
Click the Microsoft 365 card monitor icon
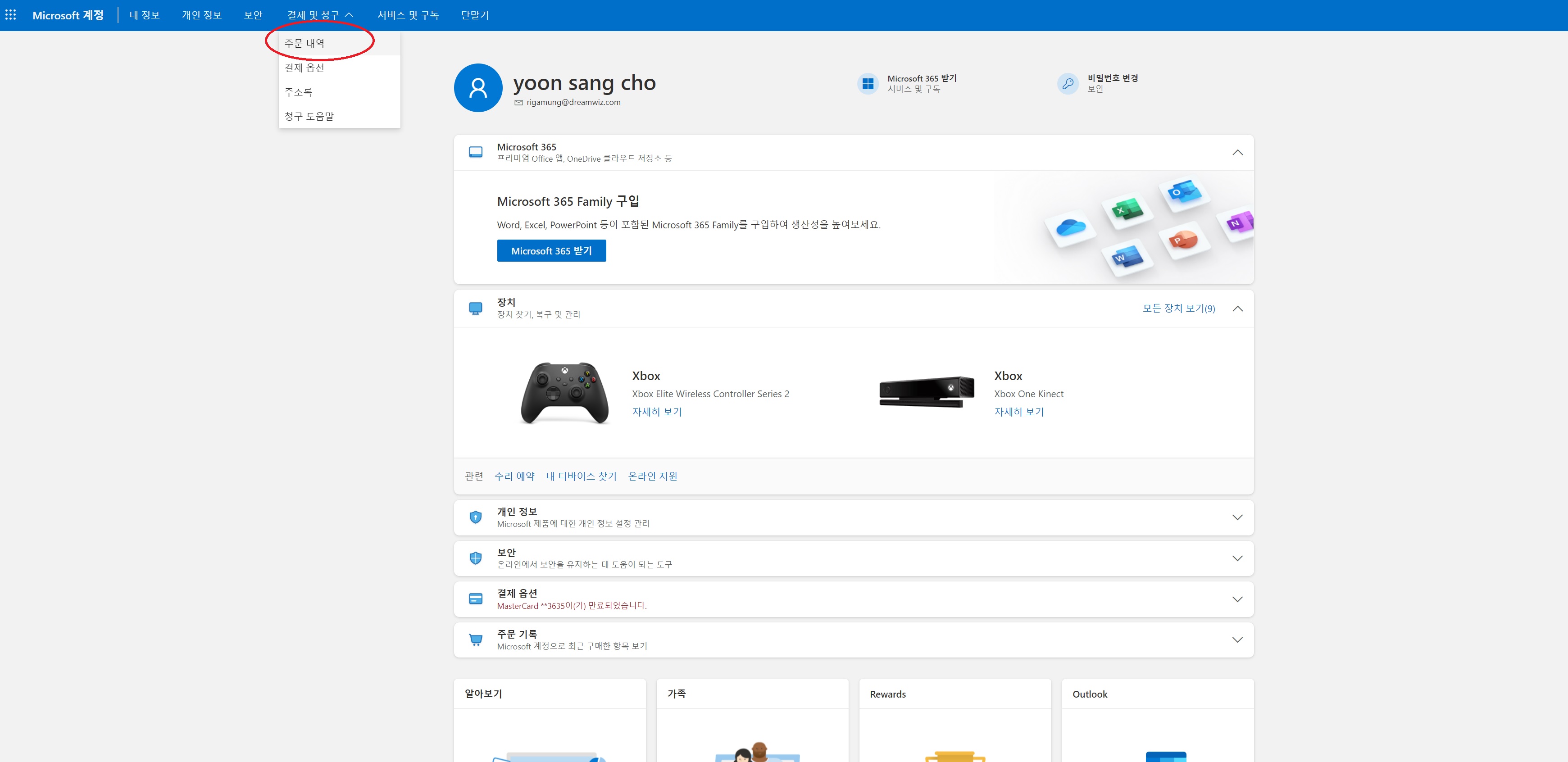(x=475, y=152)
